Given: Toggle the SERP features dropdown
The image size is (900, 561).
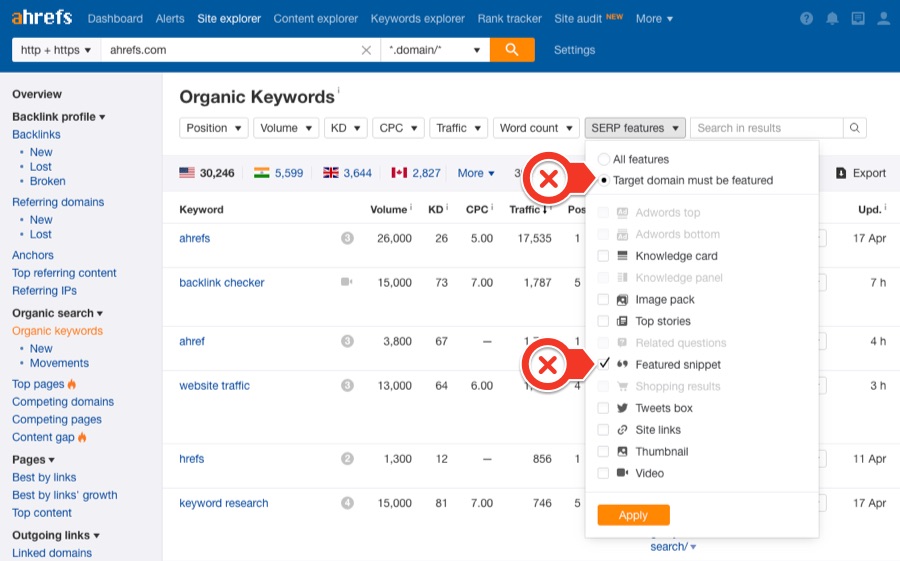Looking at the screenshot, I should coord(635,127).
